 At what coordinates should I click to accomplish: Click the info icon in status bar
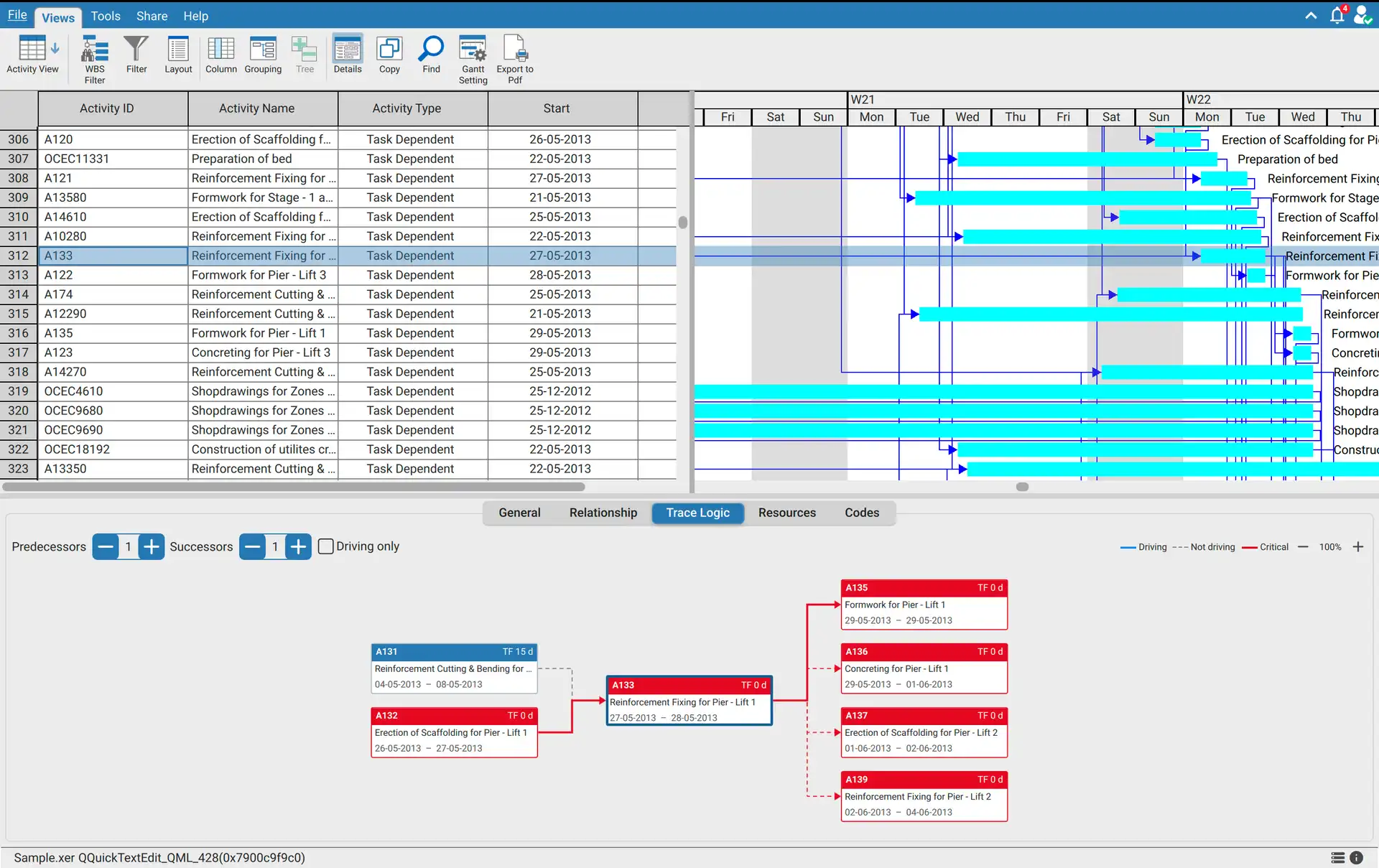click(1357, 857)
